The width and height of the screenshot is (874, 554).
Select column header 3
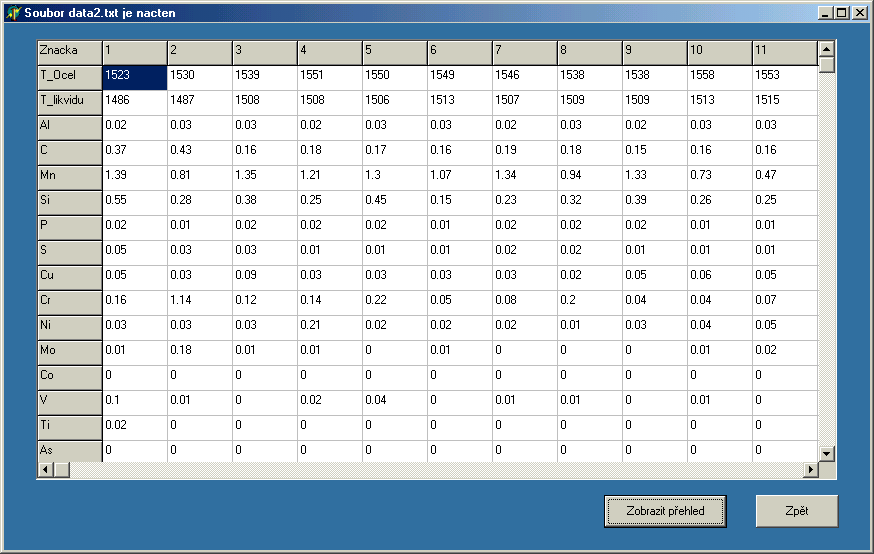pos(265,52)
